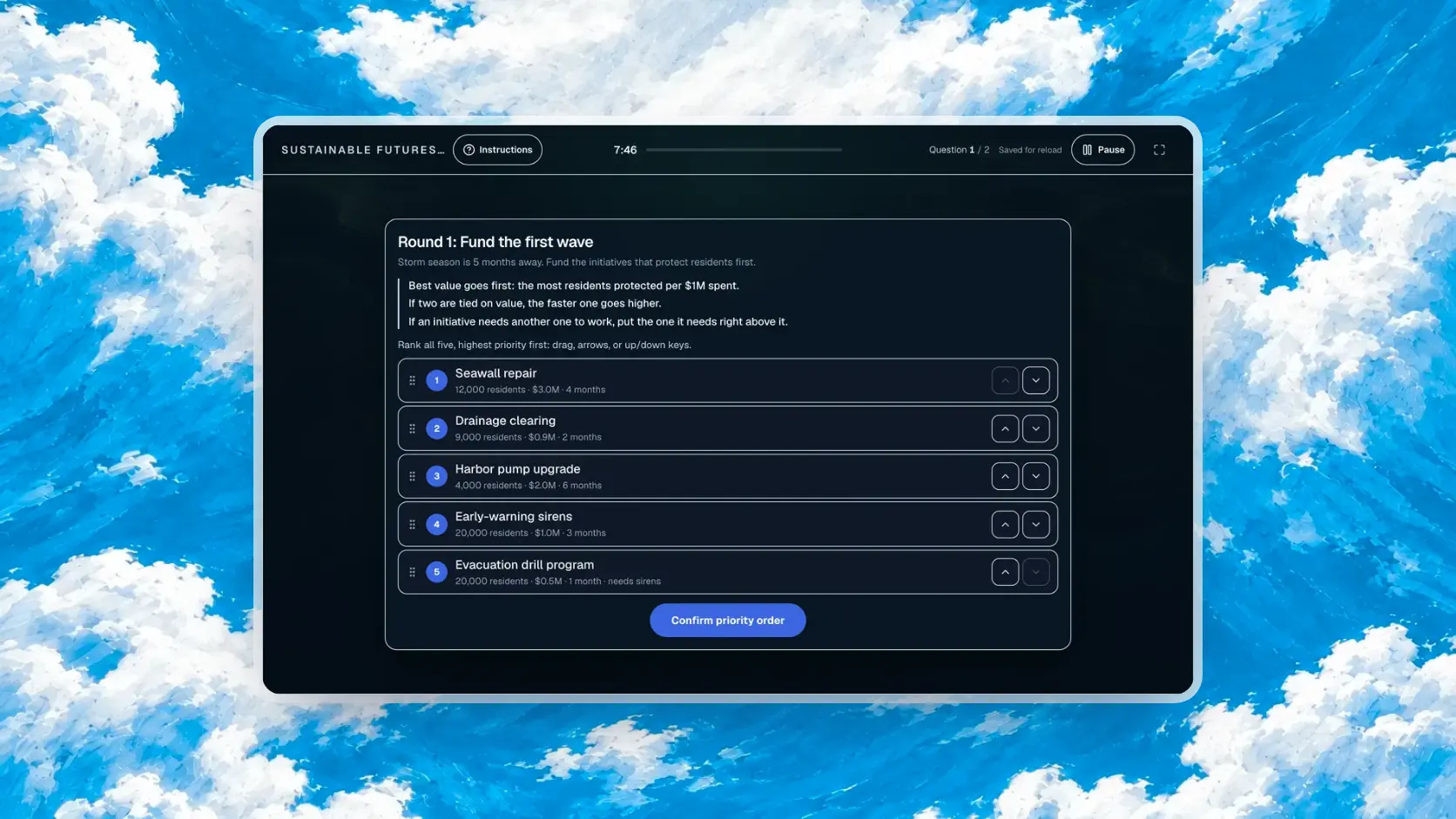Move Drainage clearing down one position
Screen dimensions: 1456x819
1035,428
